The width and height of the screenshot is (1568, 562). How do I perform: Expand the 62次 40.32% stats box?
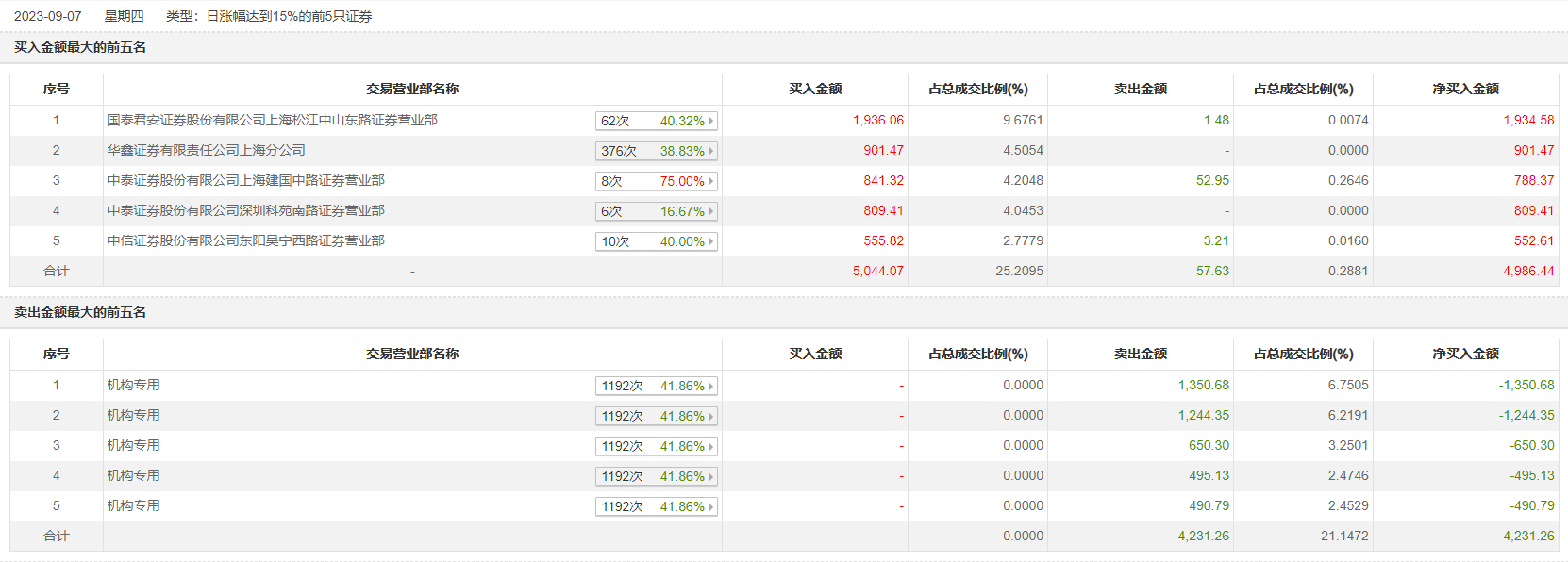[x=657, y=121]
